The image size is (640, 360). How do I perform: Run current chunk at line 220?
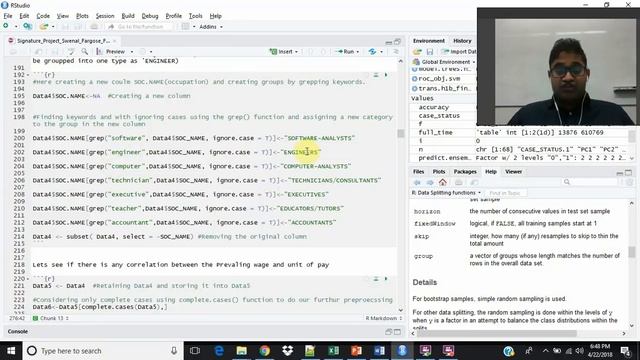point(386,279)
